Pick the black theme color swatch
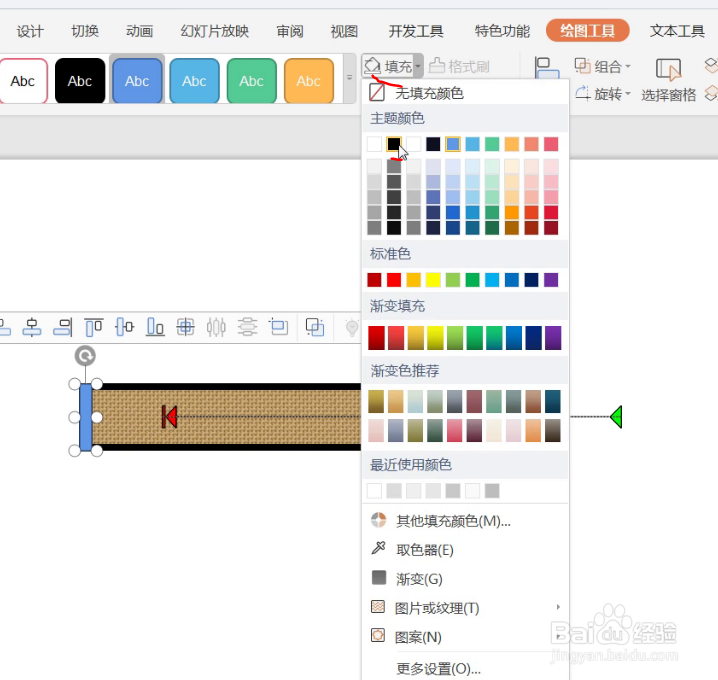This screenshot has width=718, height=680. [394, 144]
